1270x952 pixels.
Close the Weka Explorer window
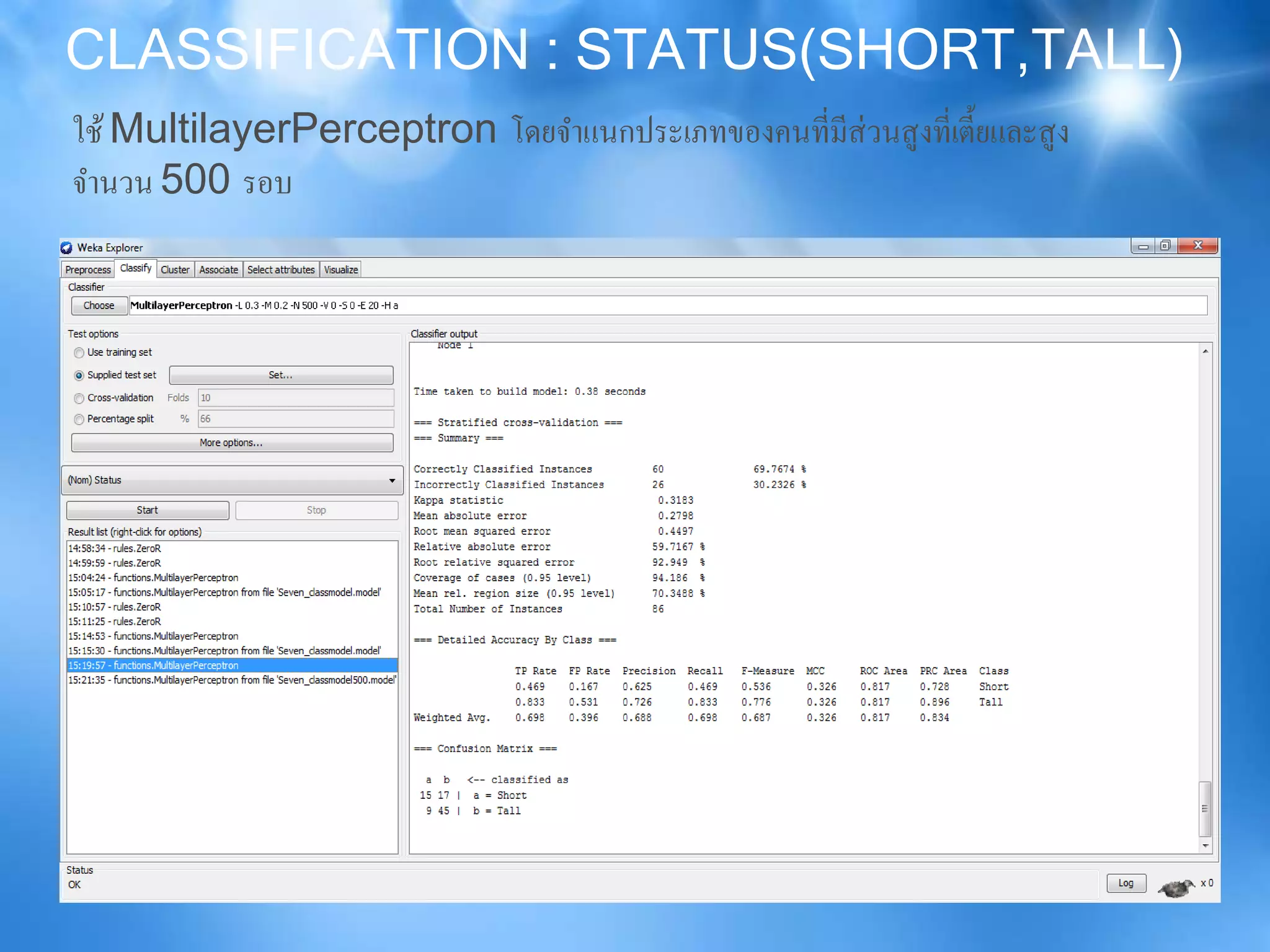click(x=1197, y=246)
